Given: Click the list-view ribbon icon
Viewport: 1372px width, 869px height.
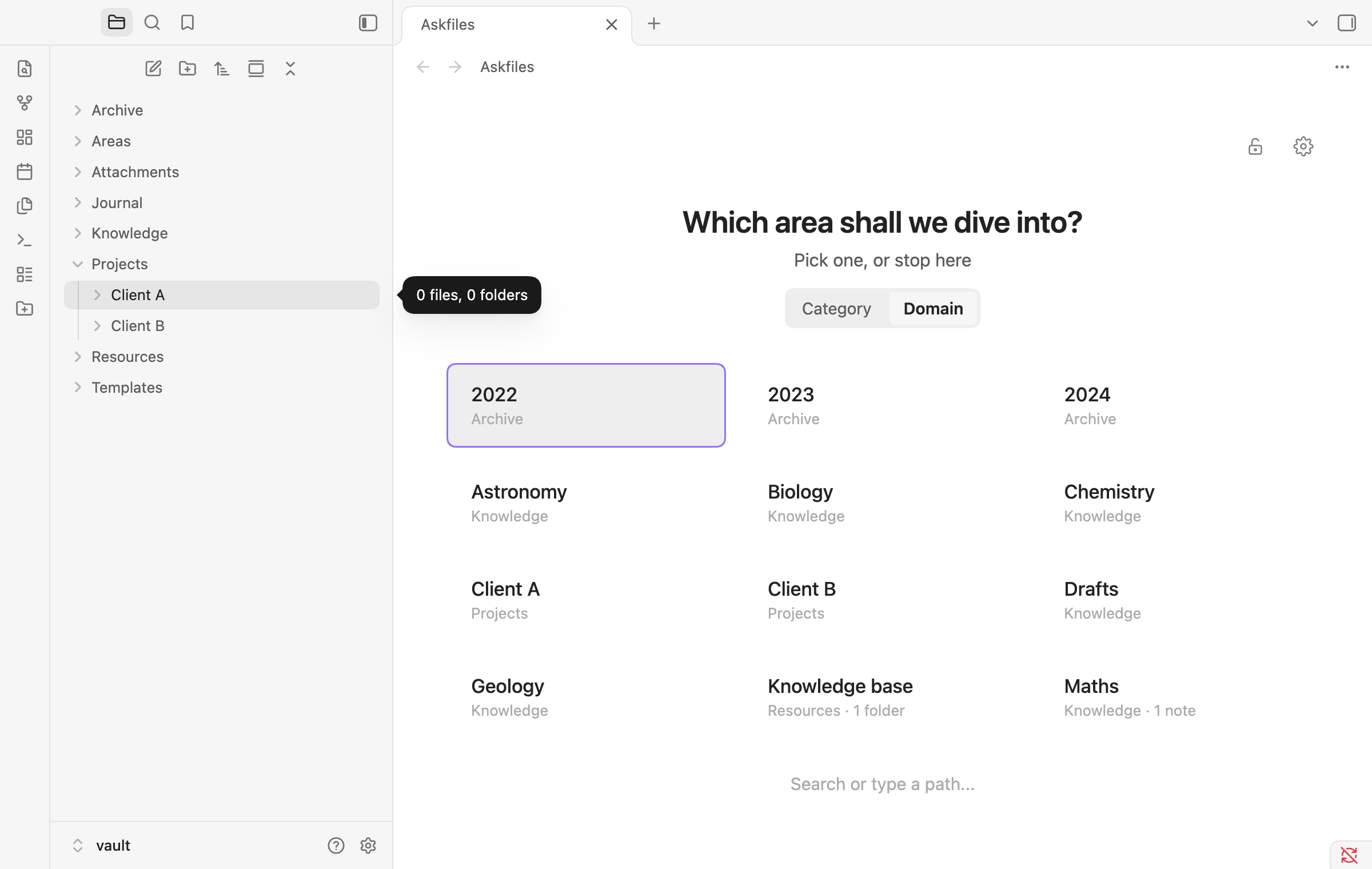Looking at the screenshot, I should coord(25,274).
